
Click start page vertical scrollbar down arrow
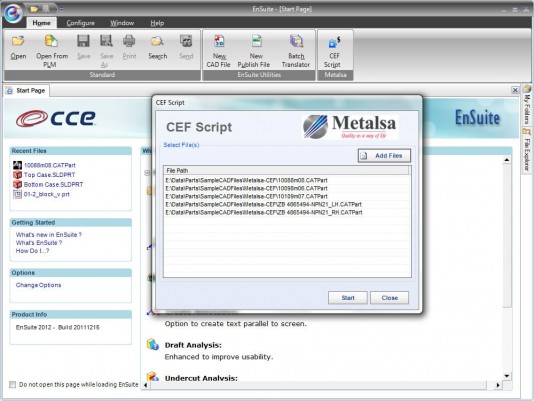[507, 376]
